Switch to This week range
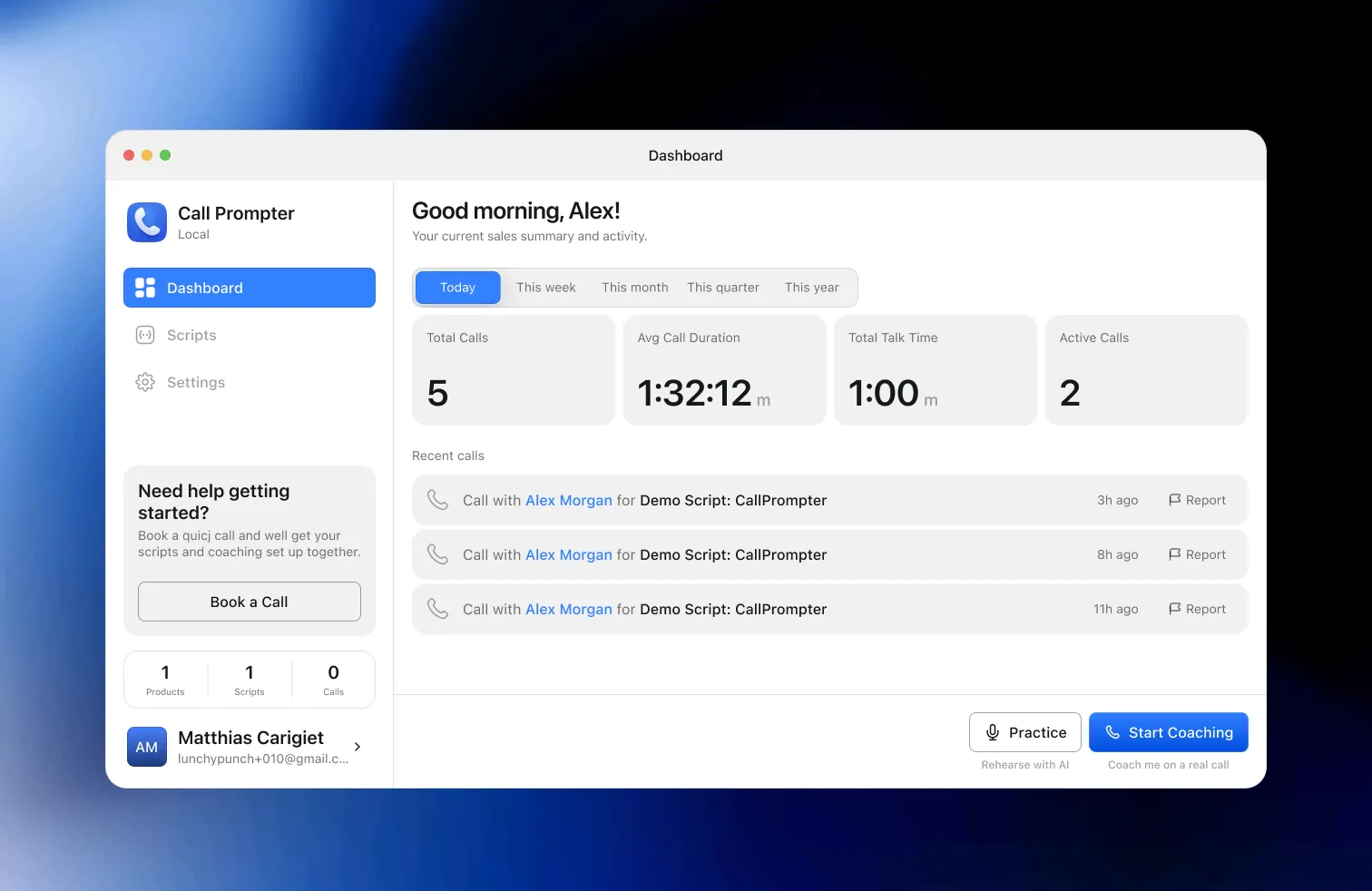The height and width of the screenshot is (891, 1372). tap(546, 288)
